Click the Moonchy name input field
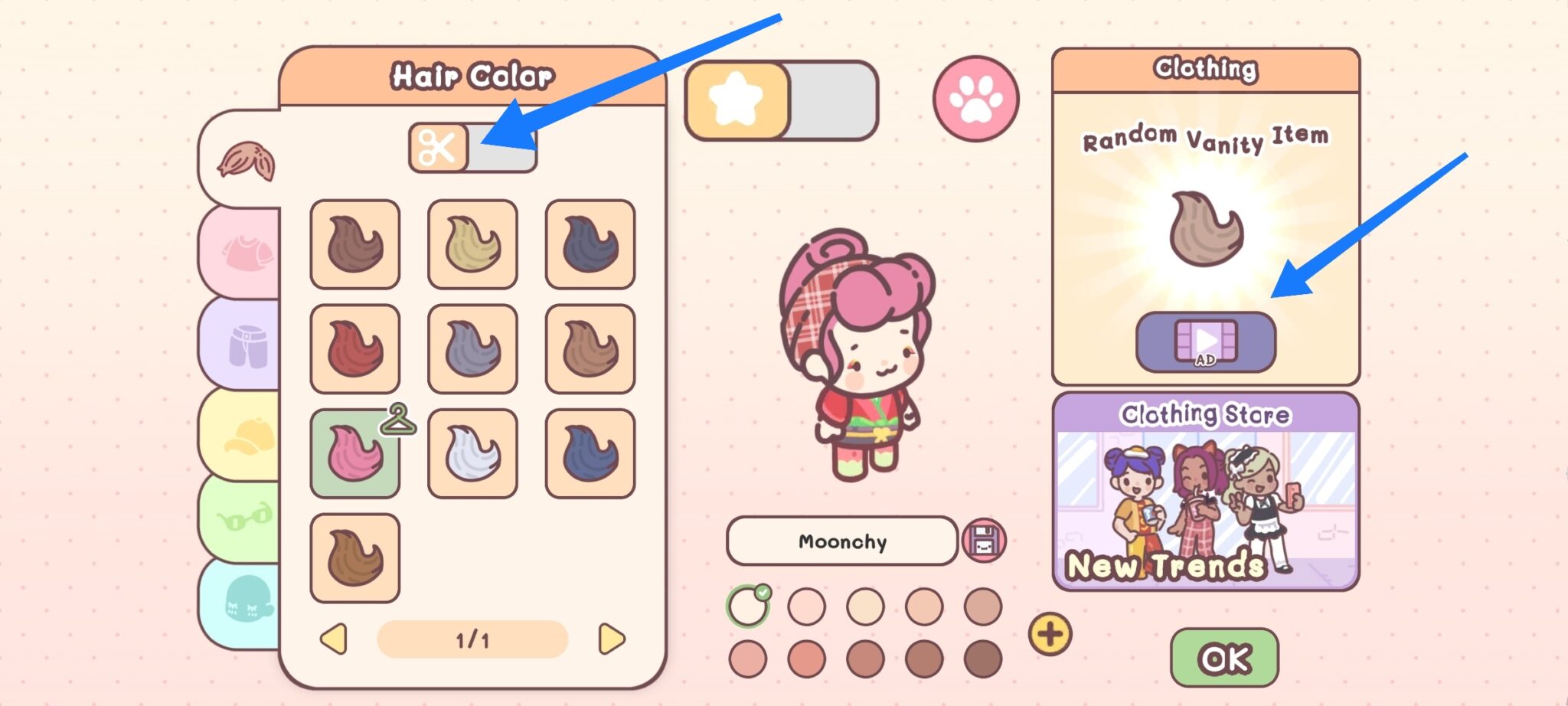The height and width of the screenshot is (706, 1568). 842,541
